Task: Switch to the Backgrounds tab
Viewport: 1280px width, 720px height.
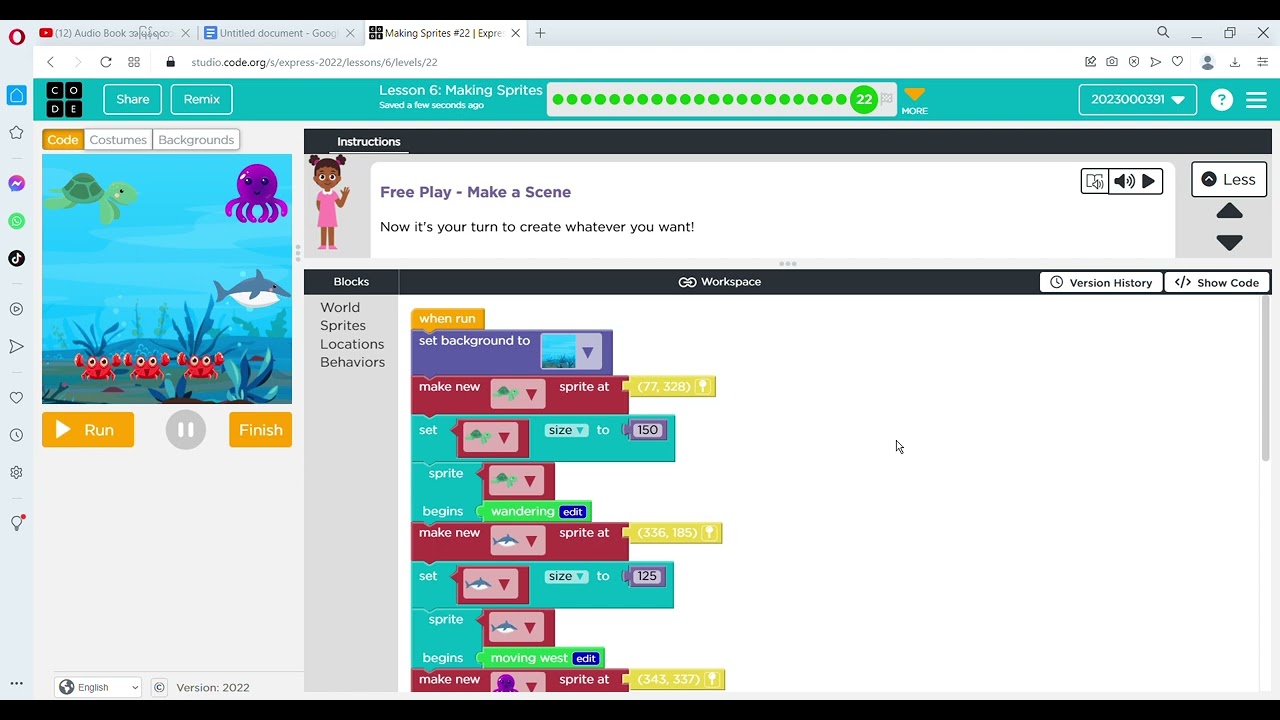Action: coord(196,140)
